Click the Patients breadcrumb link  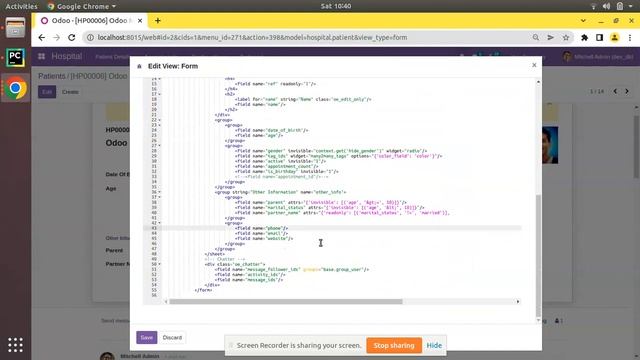pos(52,76)
